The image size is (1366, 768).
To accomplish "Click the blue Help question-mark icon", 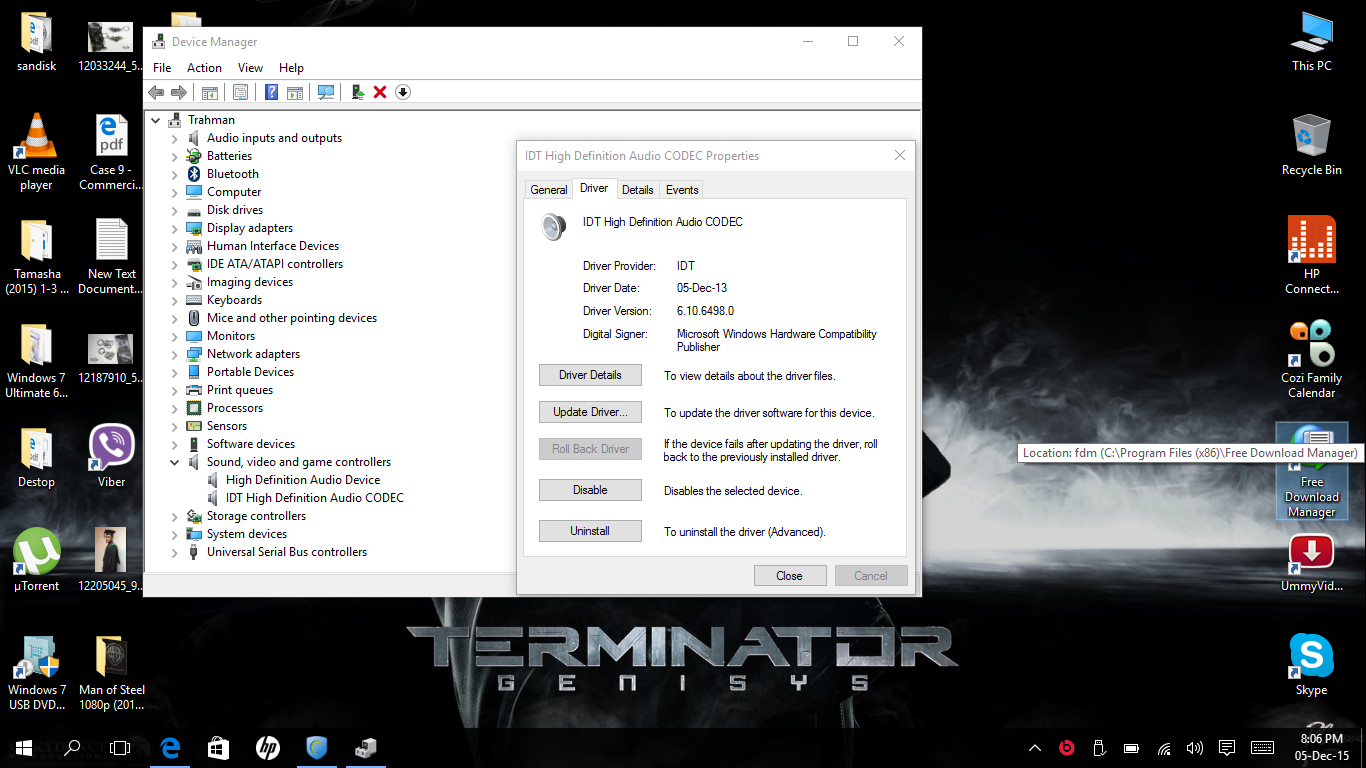I will coord(271,92).
